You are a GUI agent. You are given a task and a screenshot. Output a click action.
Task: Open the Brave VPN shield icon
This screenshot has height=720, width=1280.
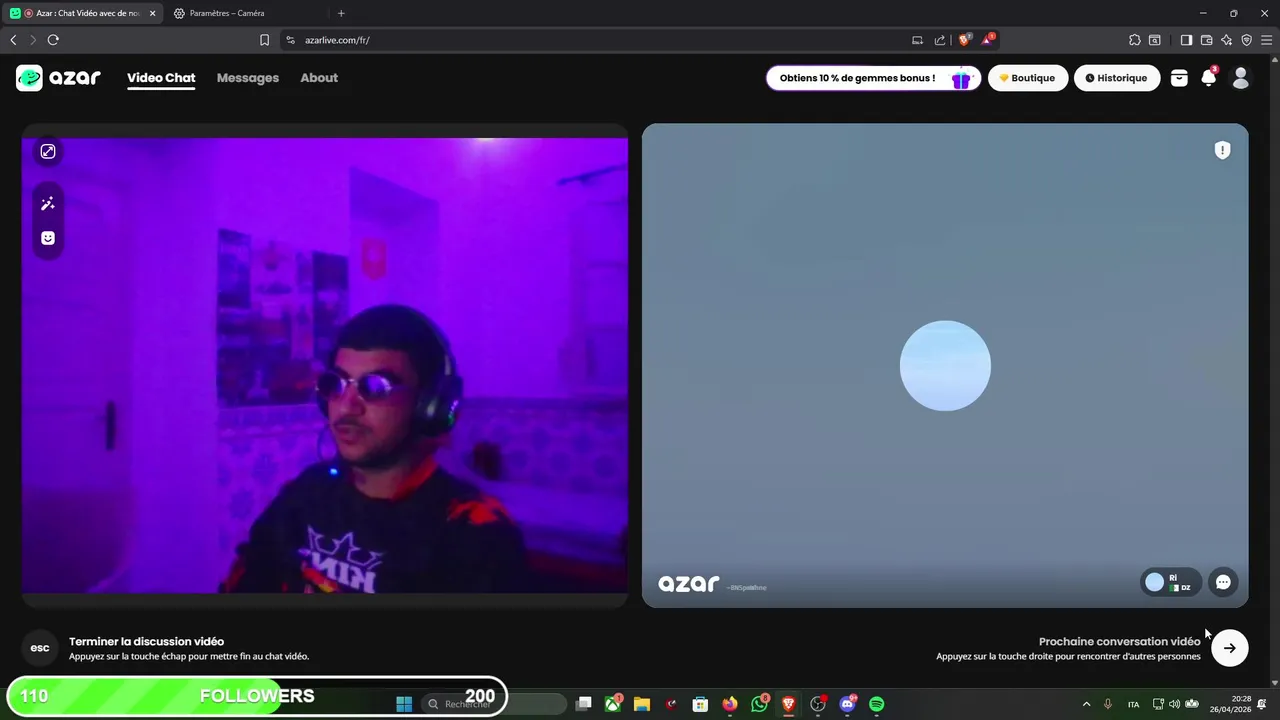[x=1246, y=40]
